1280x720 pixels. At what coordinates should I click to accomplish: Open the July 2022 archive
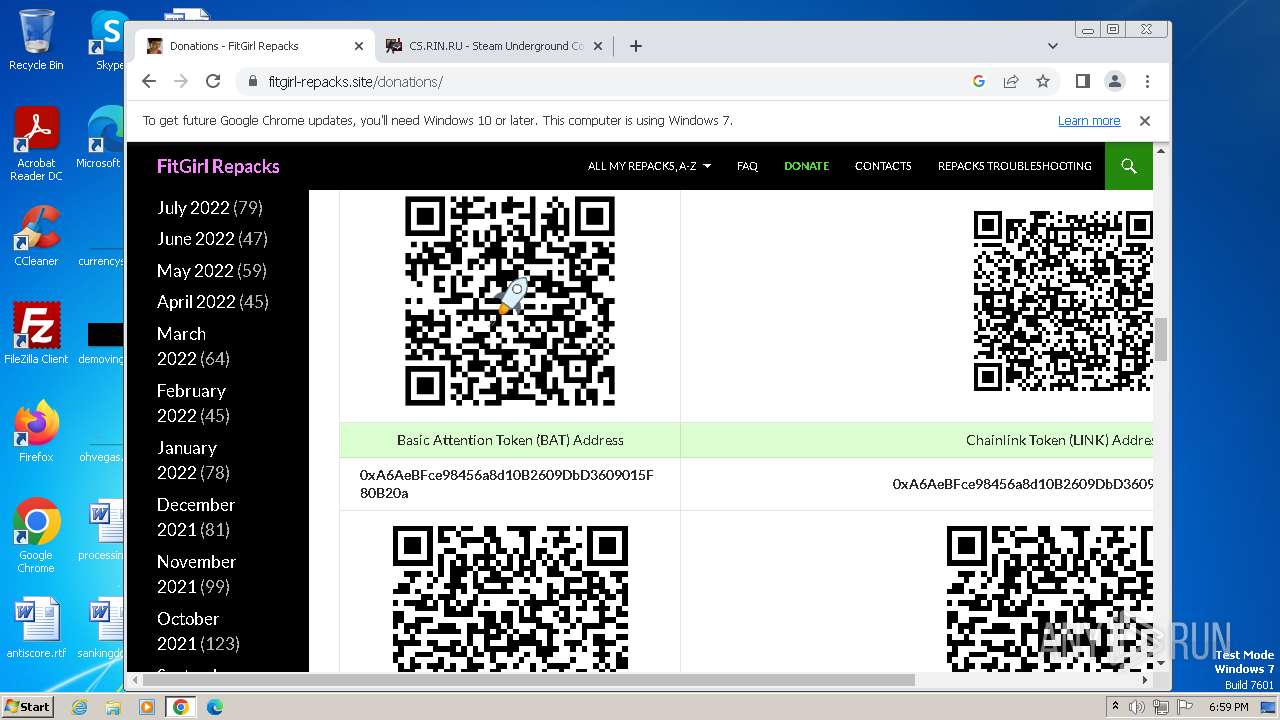[193, 208]
